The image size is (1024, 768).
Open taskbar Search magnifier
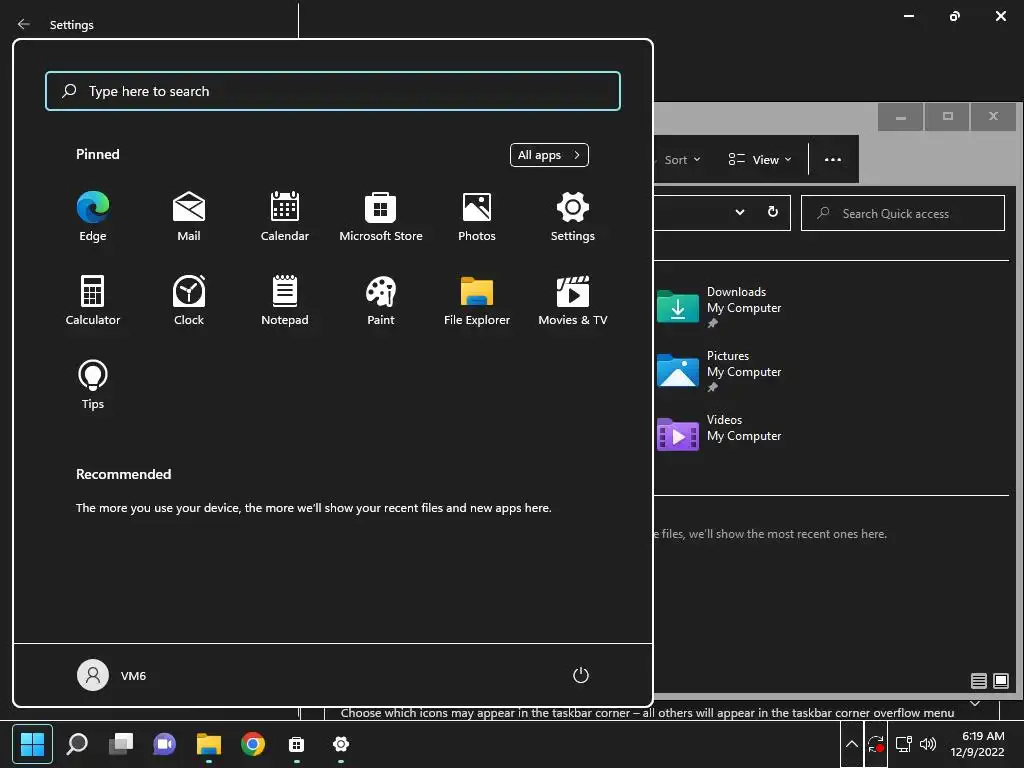77,744
